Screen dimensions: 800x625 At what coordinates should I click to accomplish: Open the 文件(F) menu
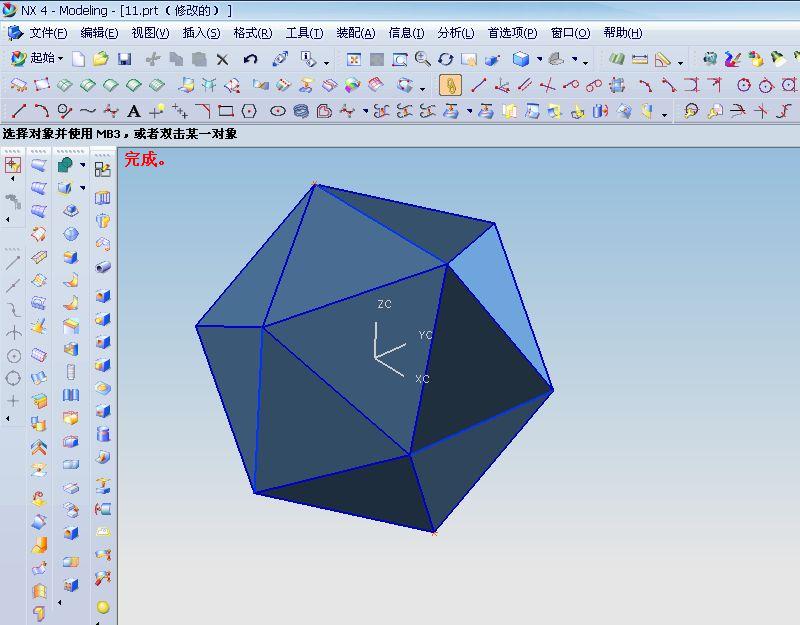[x=48, y=33]
